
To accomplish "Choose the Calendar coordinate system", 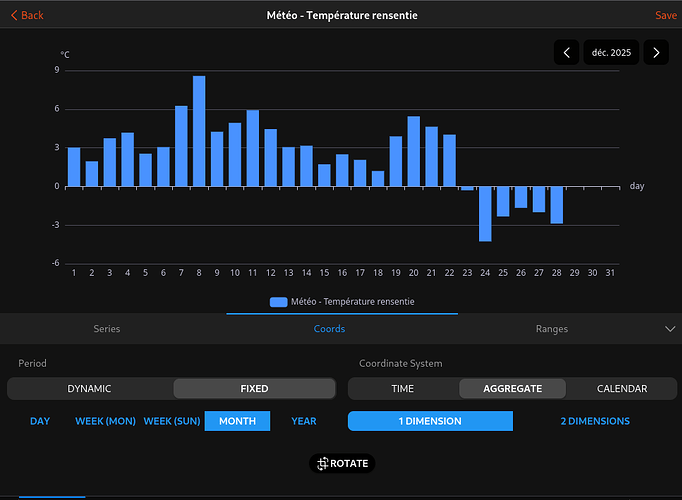I will click(x=621, y=388).
